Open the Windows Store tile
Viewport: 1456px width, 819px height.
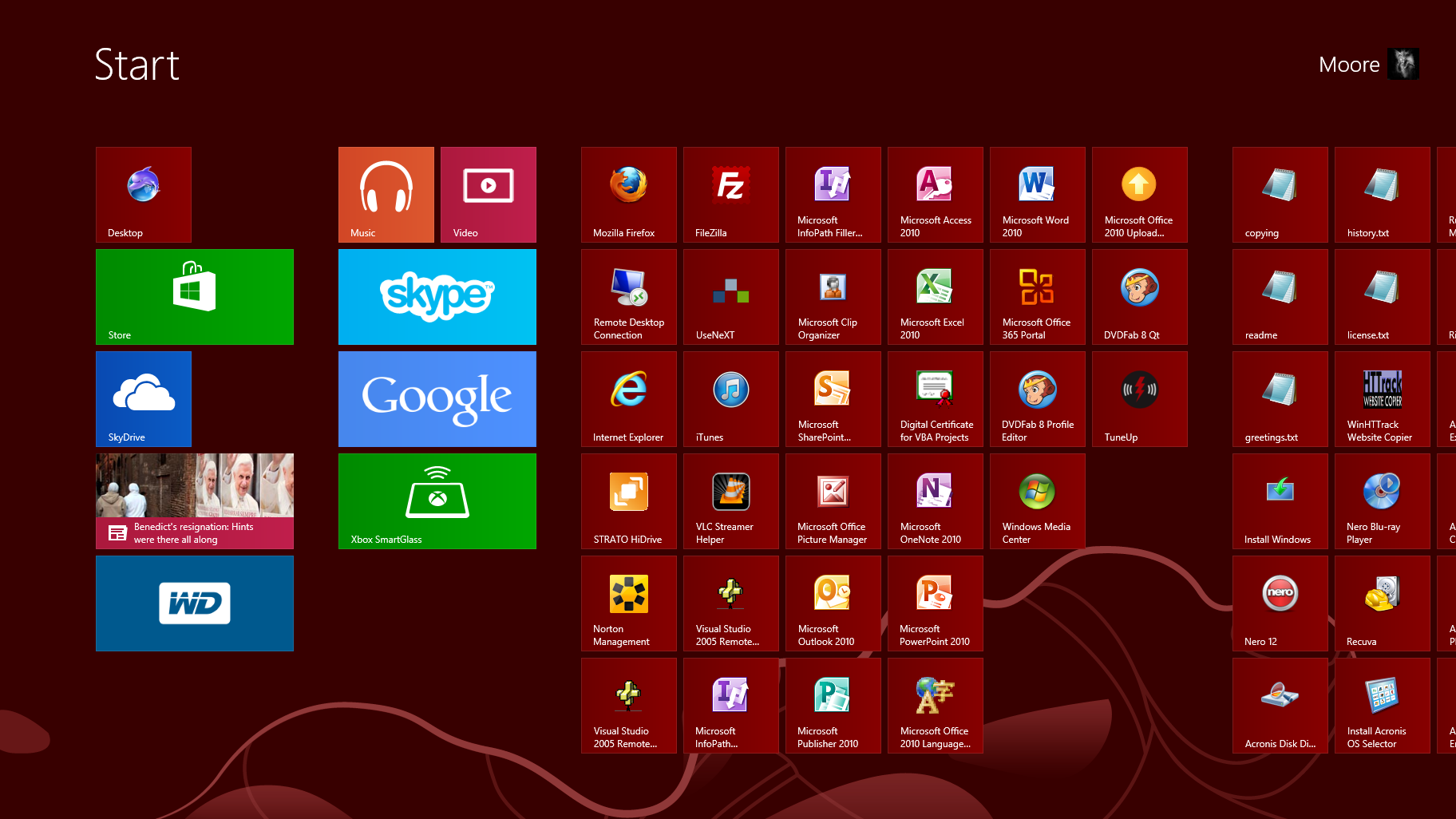tap(194, 296)
